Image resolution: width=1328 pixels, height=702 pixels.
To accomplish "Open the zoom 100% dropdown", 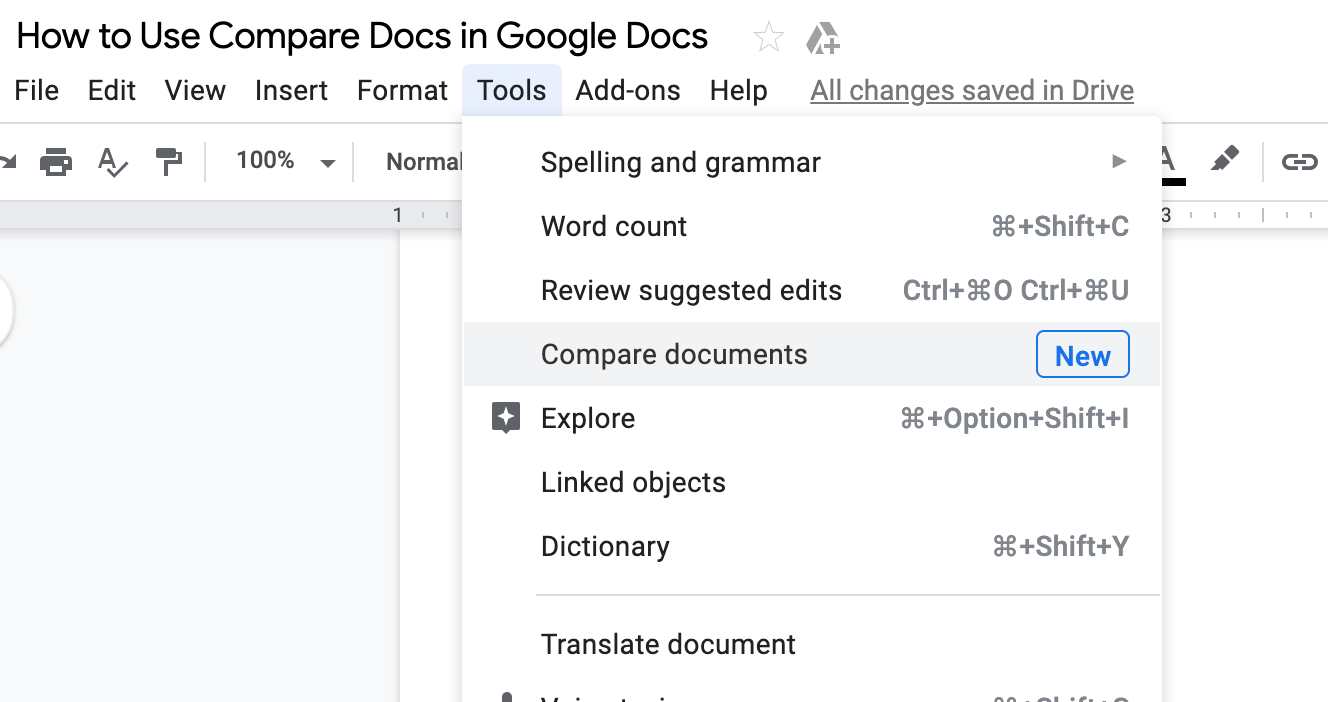I will [x=285, y=161].
